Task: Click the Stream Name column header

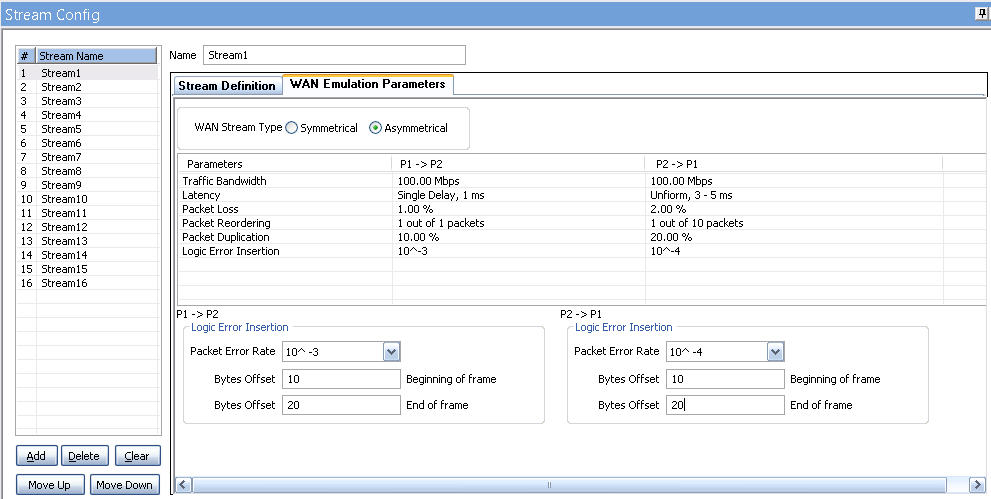Action: pos(97,56)
